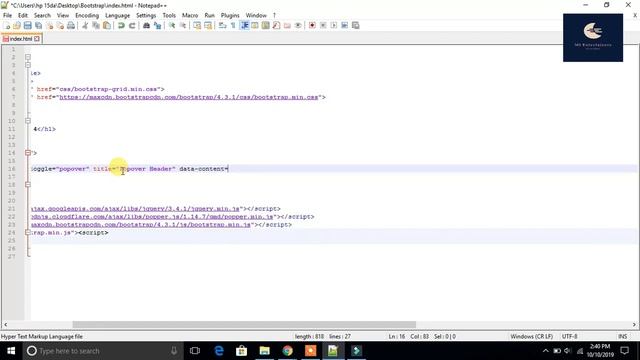Click the popper.min.js URL on line 22
Image resolution: width=640 pixels, height=360 pixels.
coord(152,217)
